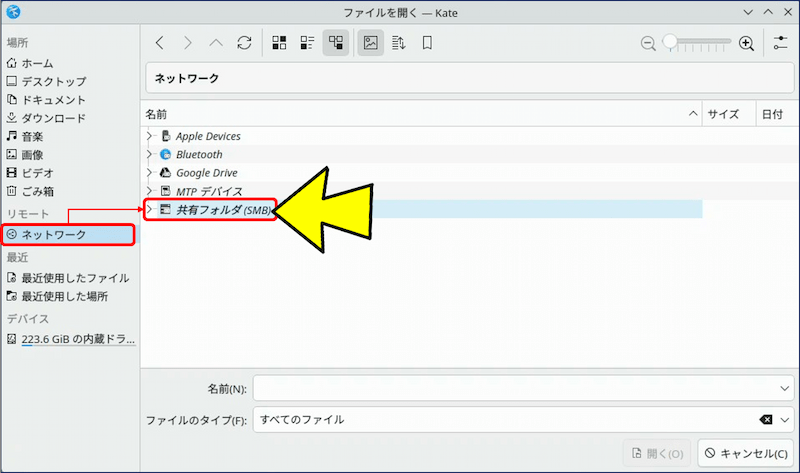Select ネットワーク under リモート
Screen dimensions: 800x473
(68, 235)
